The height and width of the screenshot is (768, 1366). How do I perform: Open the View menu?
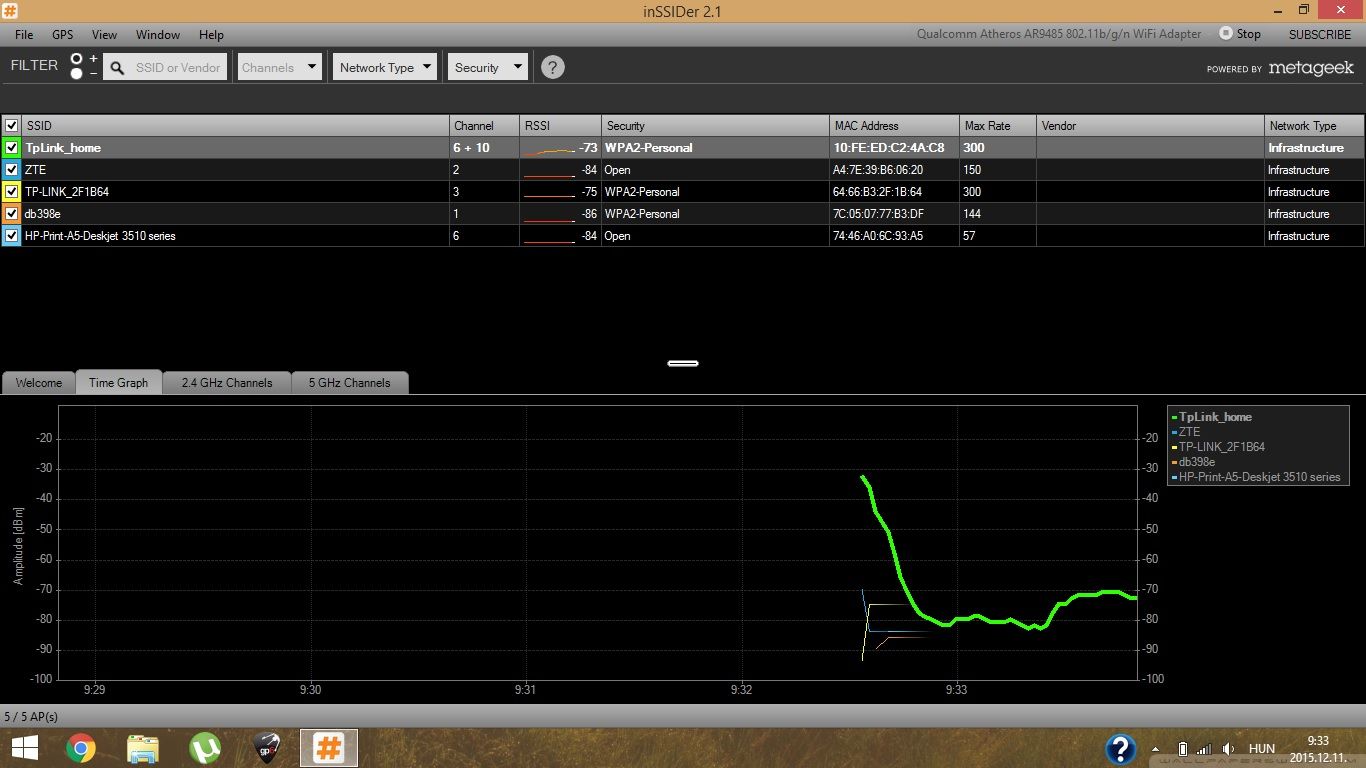(x=104, y=34)
